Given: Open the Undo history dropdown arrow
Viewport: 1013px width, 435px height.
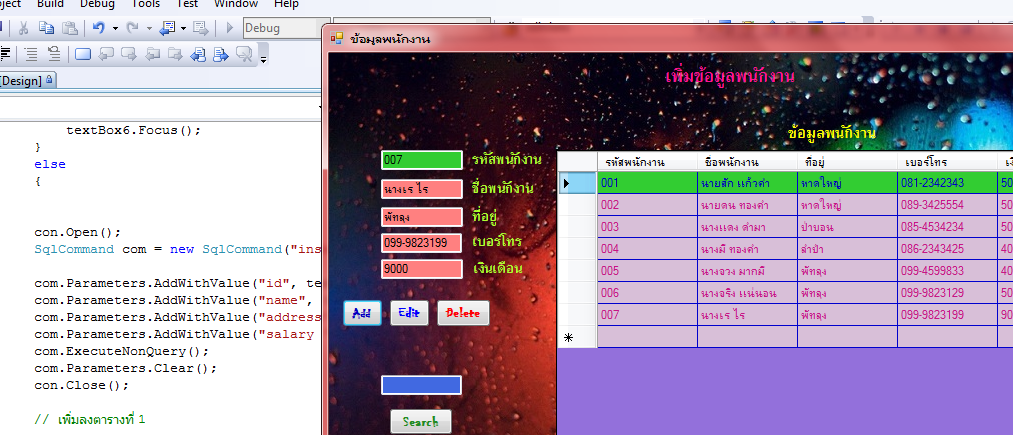Looking at the screenshot, I should [x=115, y=28].
